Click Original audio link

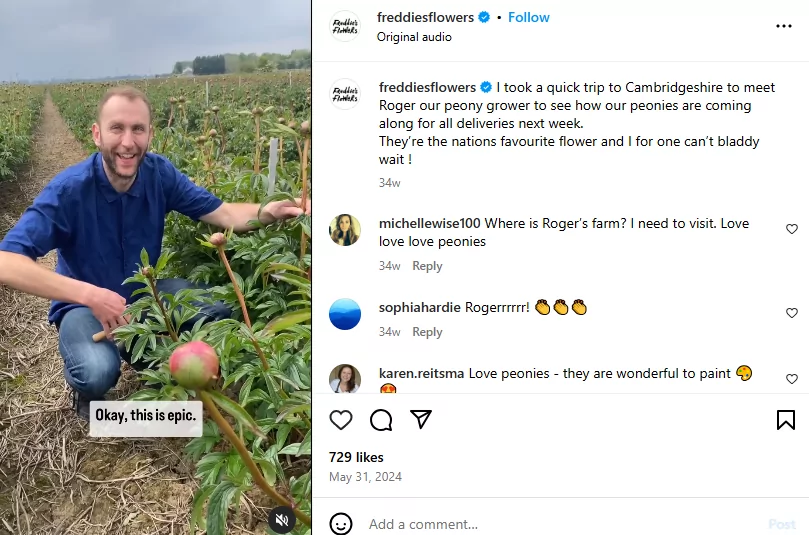tap(414, 37)
